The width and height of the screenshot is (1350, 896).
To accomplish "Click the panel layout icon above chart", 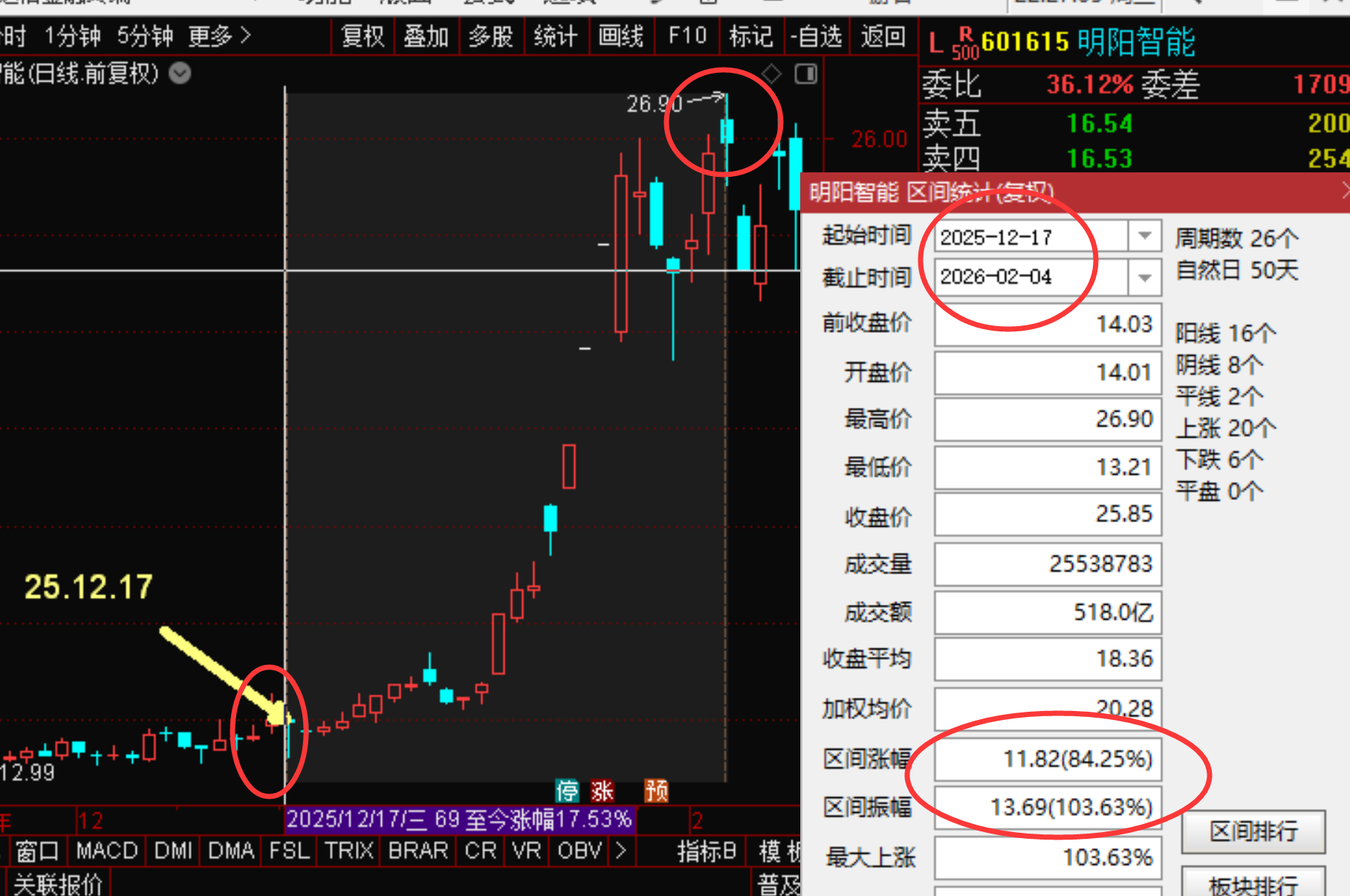I will 806,74.
